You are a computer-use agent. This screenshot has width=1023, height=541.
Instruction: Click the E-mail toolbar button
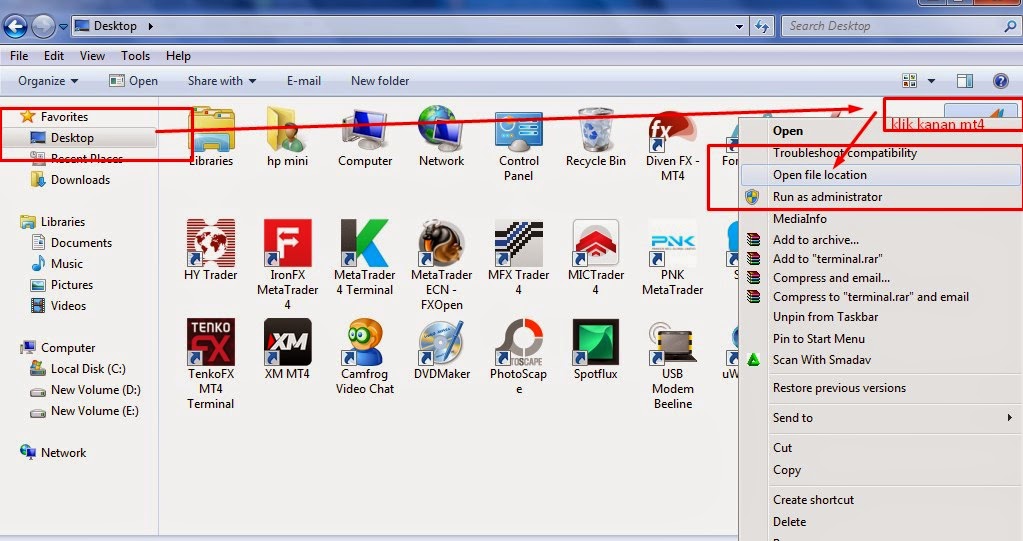tap(304, 81)
